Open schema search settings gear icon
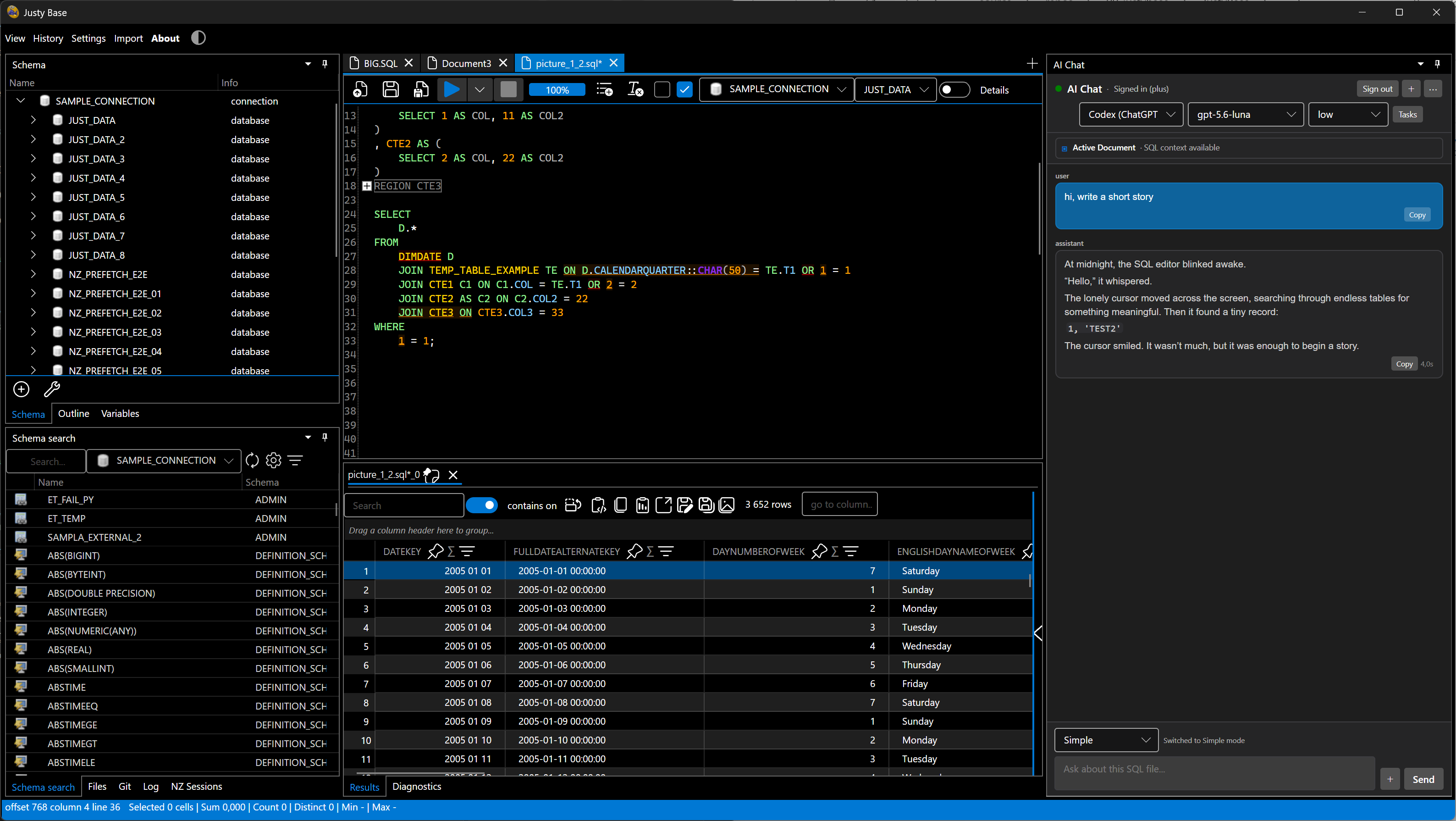The height and width of the screenshot is (821, 1456). point(274,461)
